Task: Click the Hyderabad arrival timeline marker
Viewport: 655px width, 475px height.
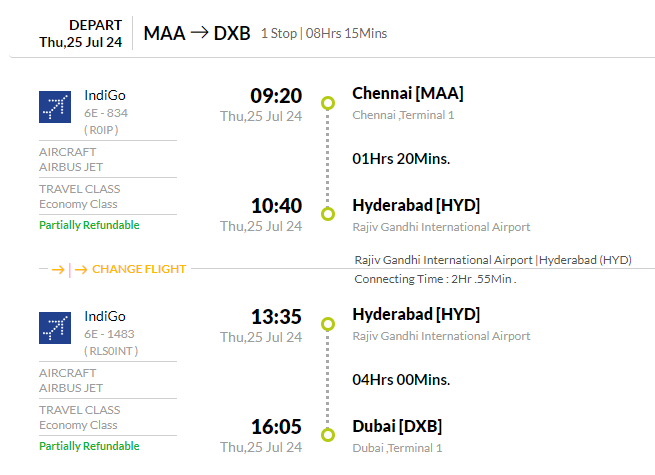Action: (x=328, y=214)
